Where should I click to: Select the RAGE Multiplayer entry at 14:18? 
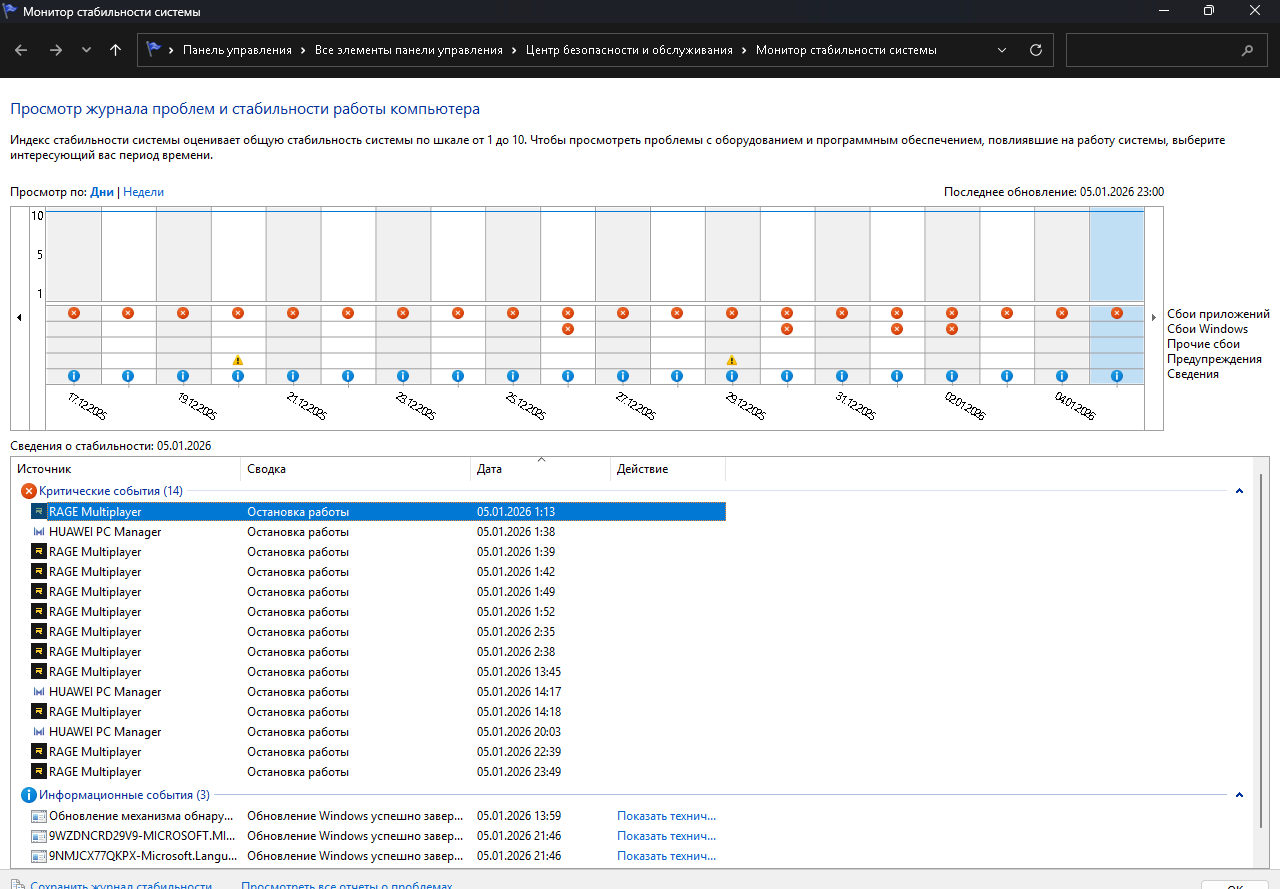point(377,712)
